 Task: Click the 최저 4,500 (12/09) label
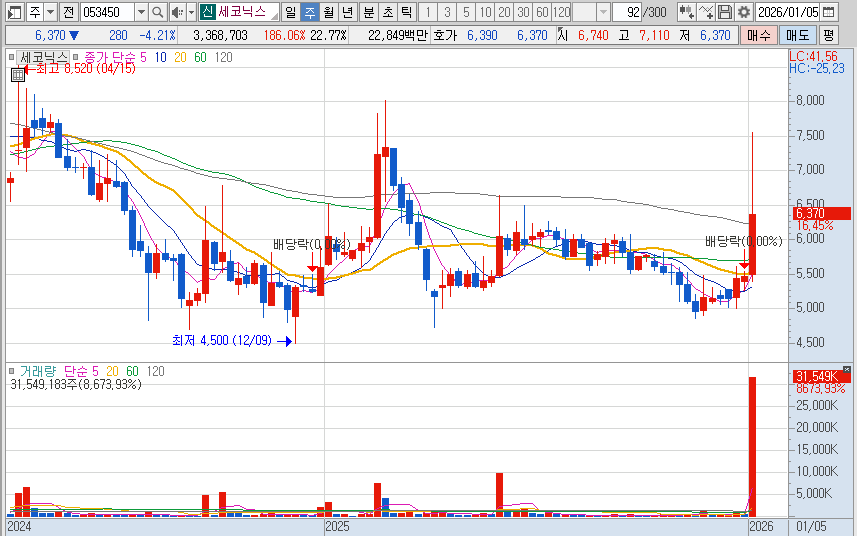221,340
